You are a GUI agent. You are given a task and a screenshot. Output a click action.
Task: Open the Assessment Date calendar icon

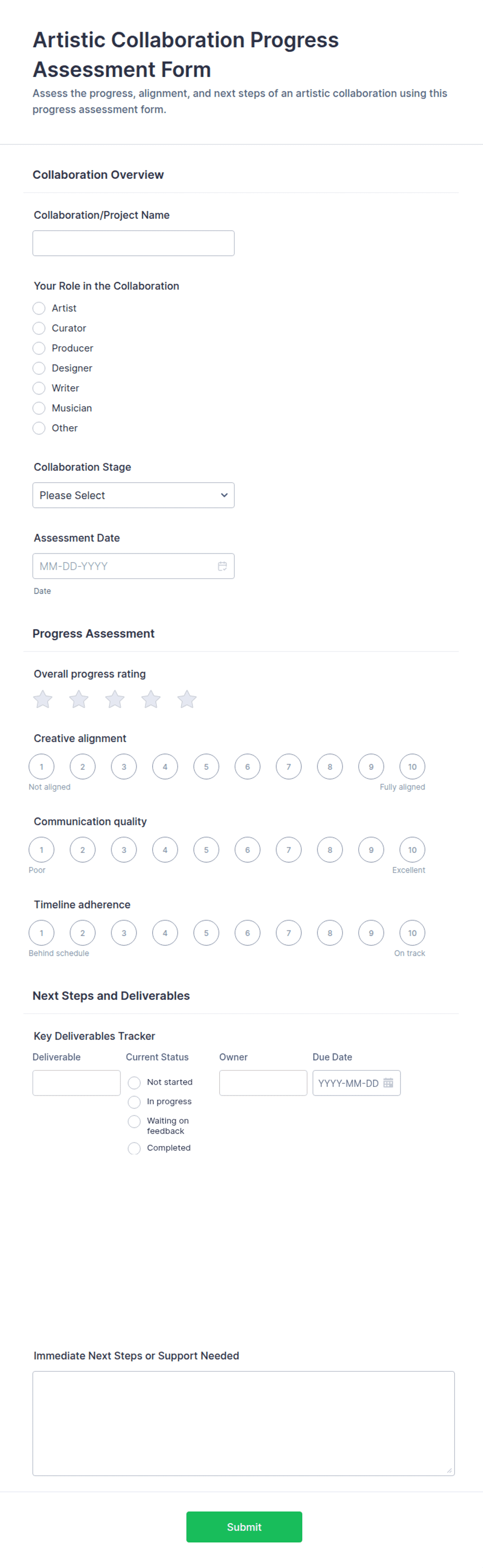(223, 566)
